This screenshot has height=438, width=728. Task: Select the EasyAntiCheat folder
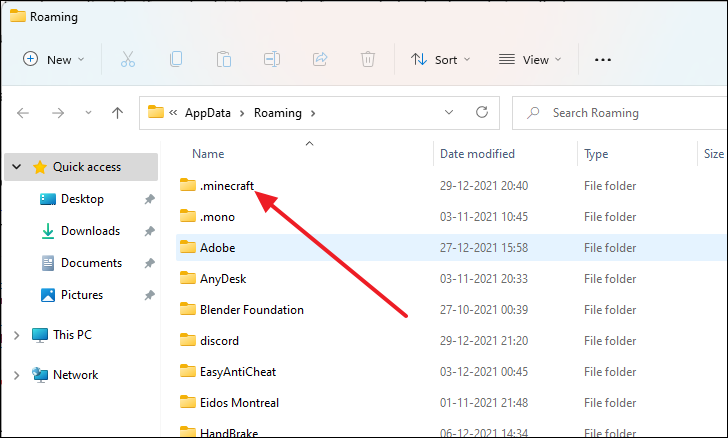238,372
